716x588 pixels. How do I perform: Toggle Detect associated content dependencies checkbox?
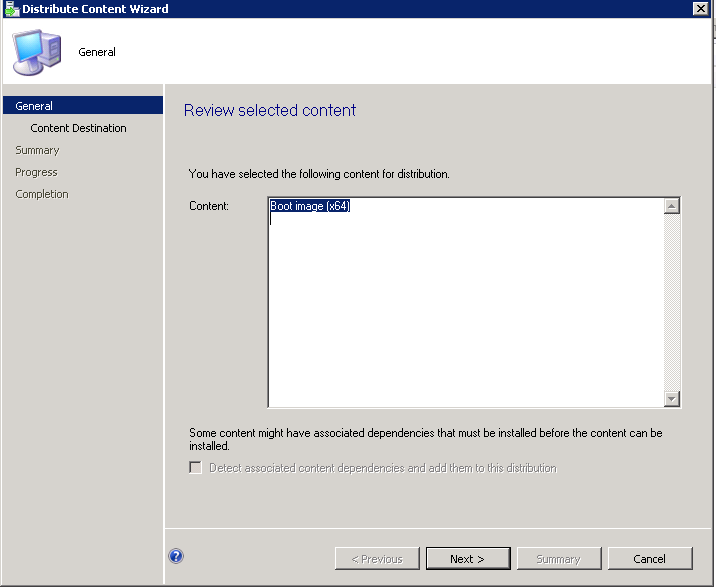pyautogui.click(x=195, y=467)
